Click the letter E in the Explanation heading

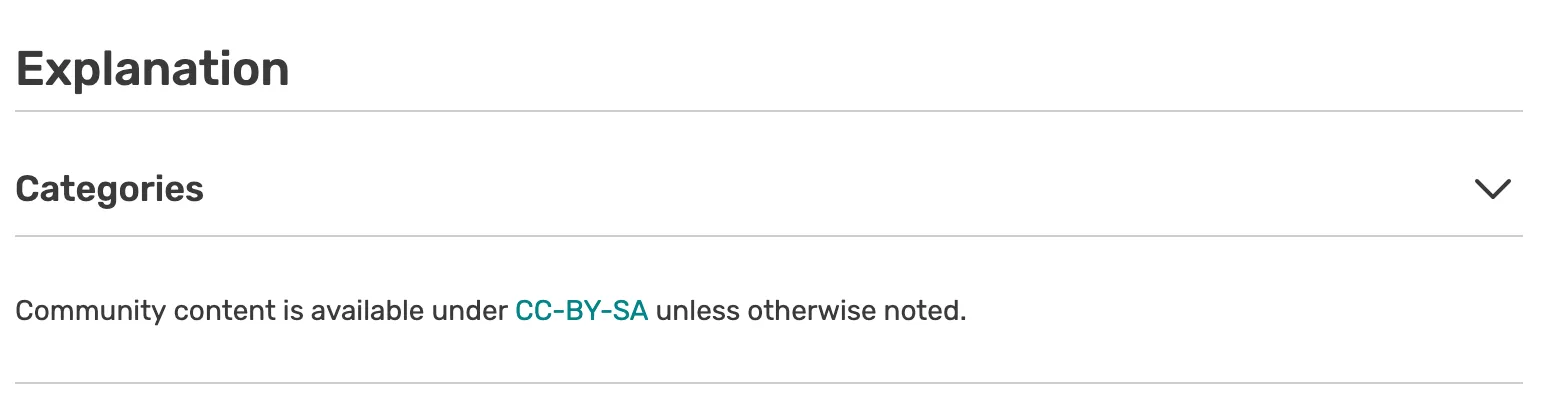(30, 70)
